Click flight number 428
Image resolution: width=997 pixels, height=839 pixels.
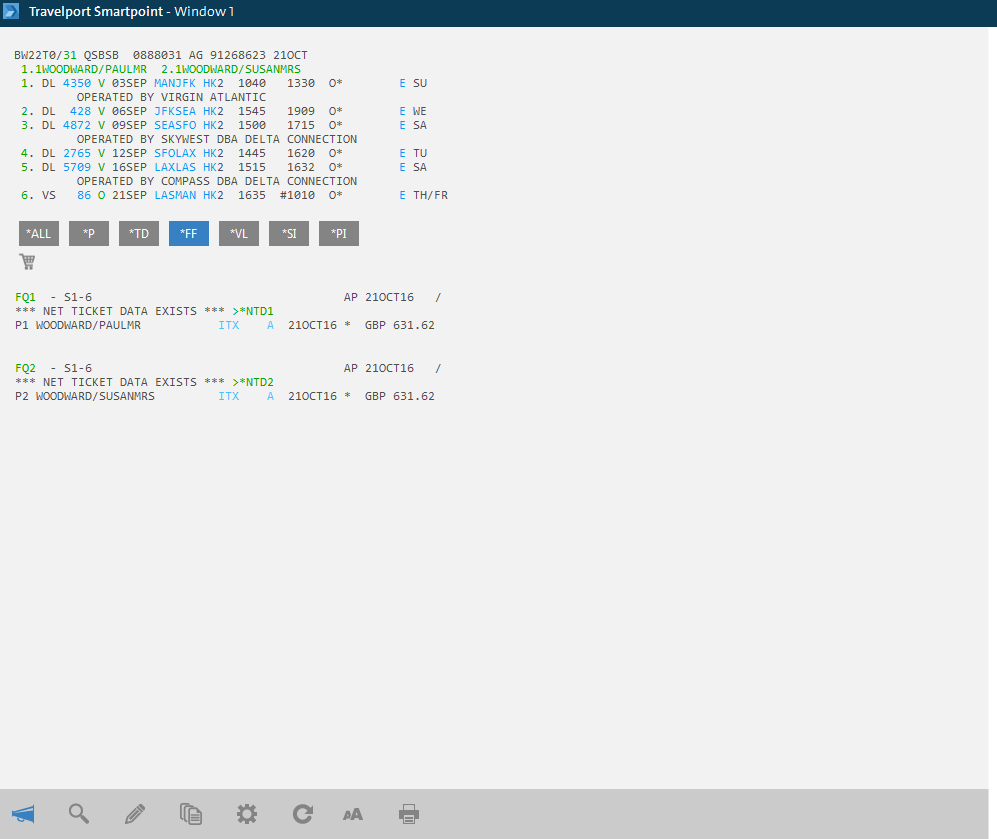(81, 111)
